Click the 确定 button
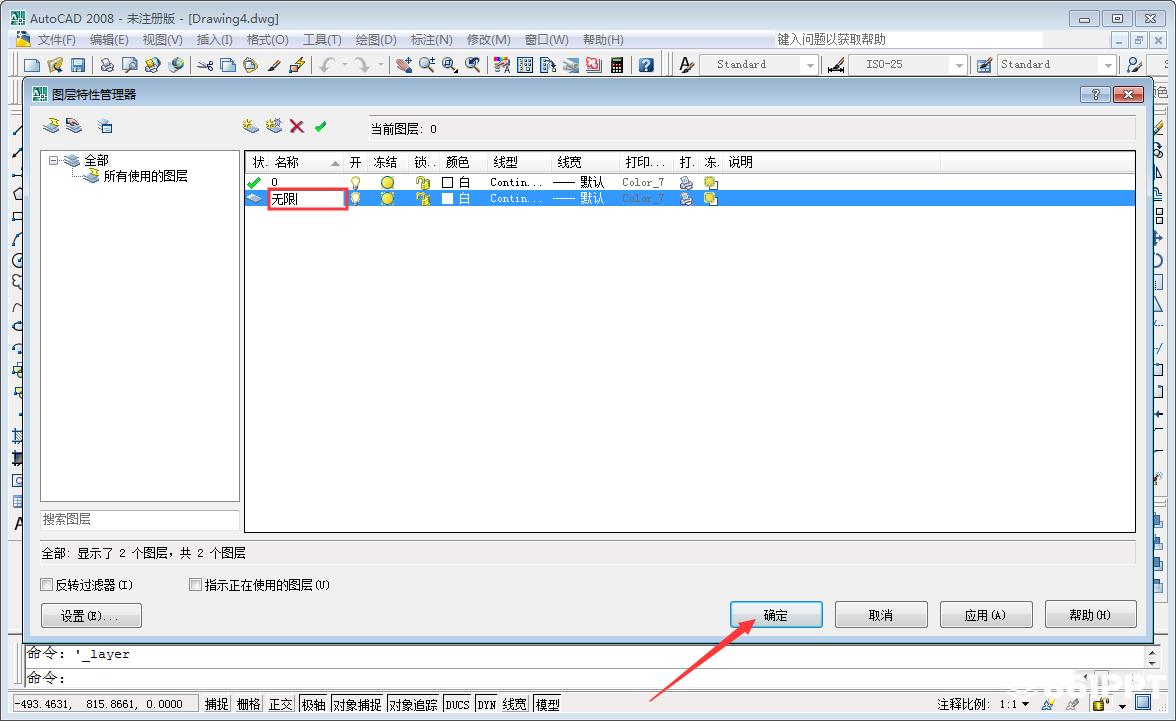This screenshot has height=721, width=1176. (776, 615)
